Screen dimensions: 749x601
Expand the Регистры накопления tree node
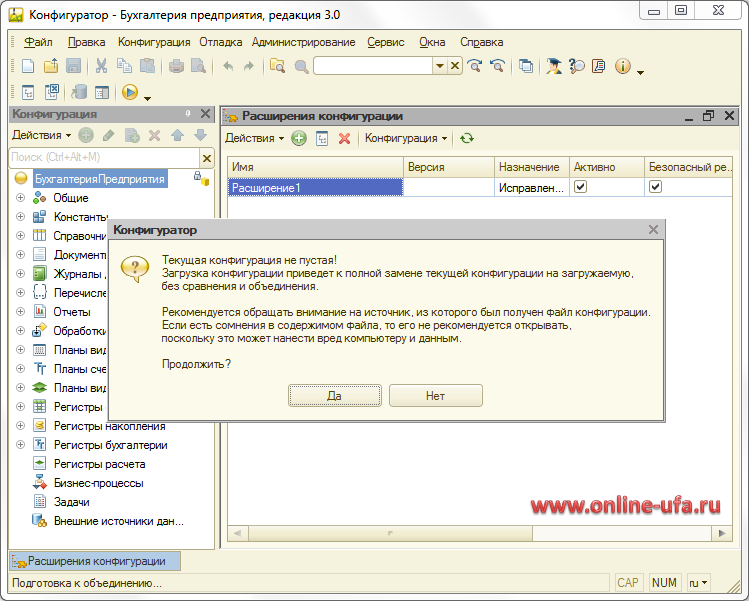(x=20, y=426)
